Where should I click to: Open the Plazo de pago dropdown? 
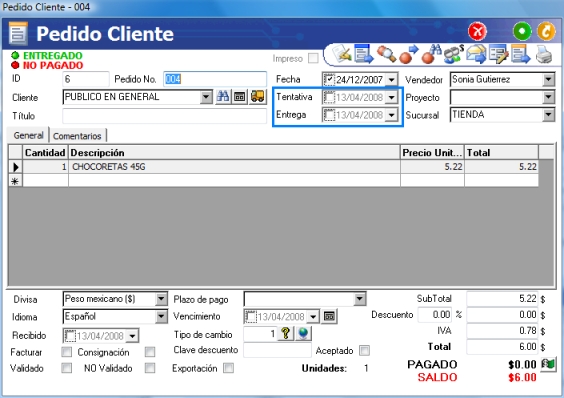(359, 299)
